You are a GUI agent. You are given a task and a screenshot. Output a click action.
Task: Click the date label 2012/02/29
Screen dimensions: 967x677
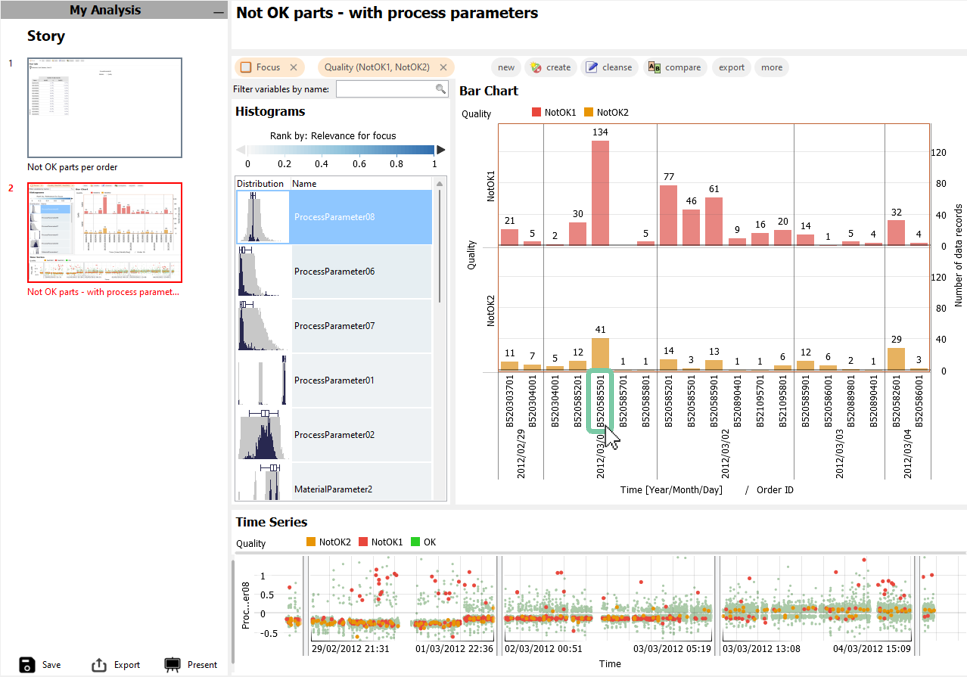point(521,454)
